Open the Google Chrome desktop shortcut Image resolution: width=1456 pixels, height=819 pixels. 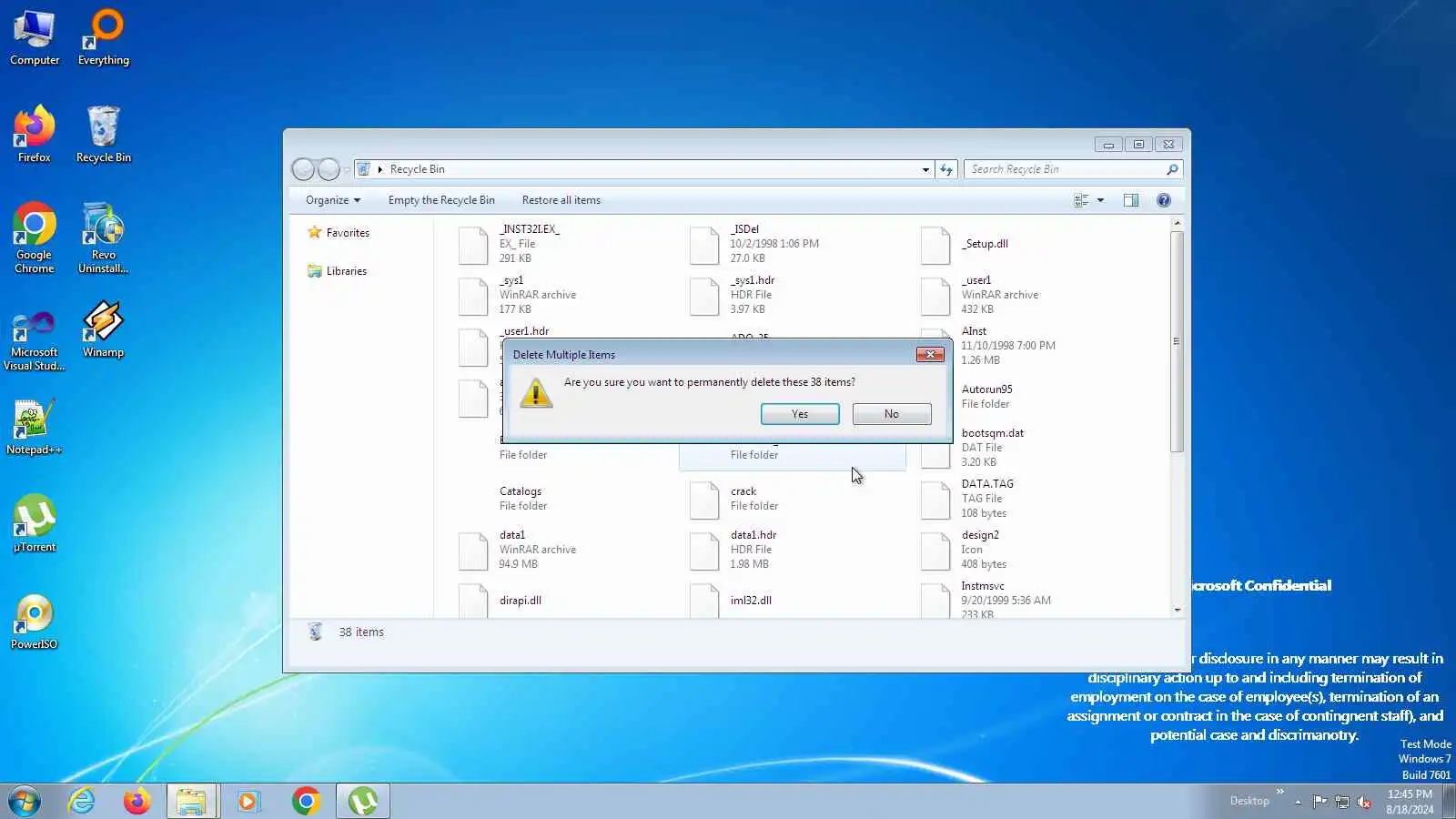pos(35,238)
